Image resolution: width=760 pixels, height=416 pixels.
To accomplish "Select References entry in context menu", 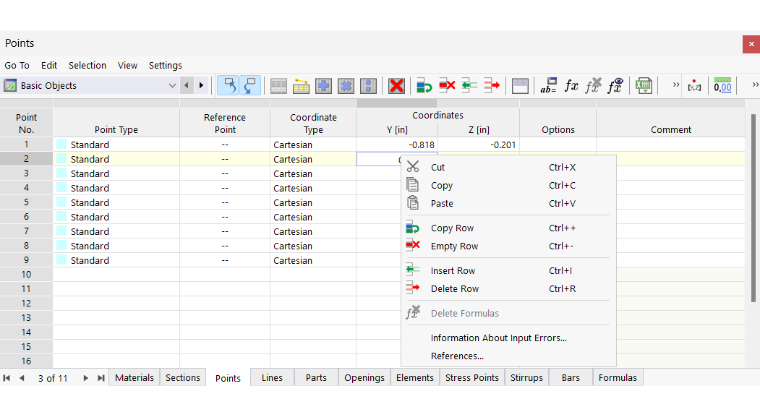I will [x=508, y=356].
